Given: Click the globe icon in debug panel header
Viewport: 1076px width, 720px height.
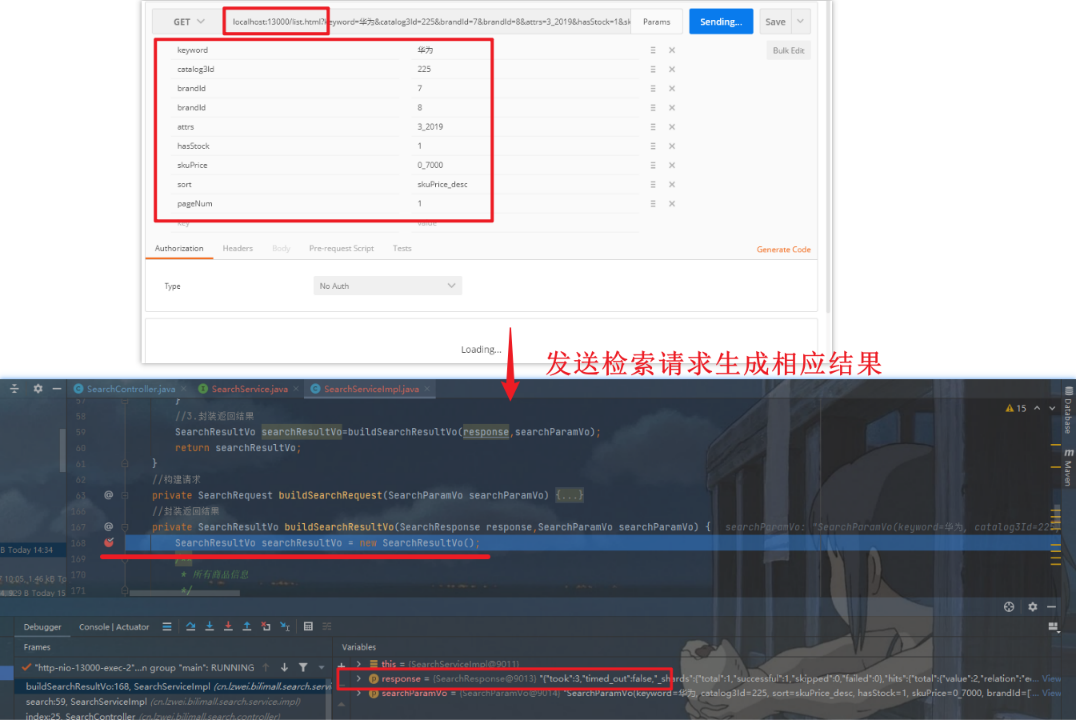Looking at the screenshot, I should click(1009, 607).
